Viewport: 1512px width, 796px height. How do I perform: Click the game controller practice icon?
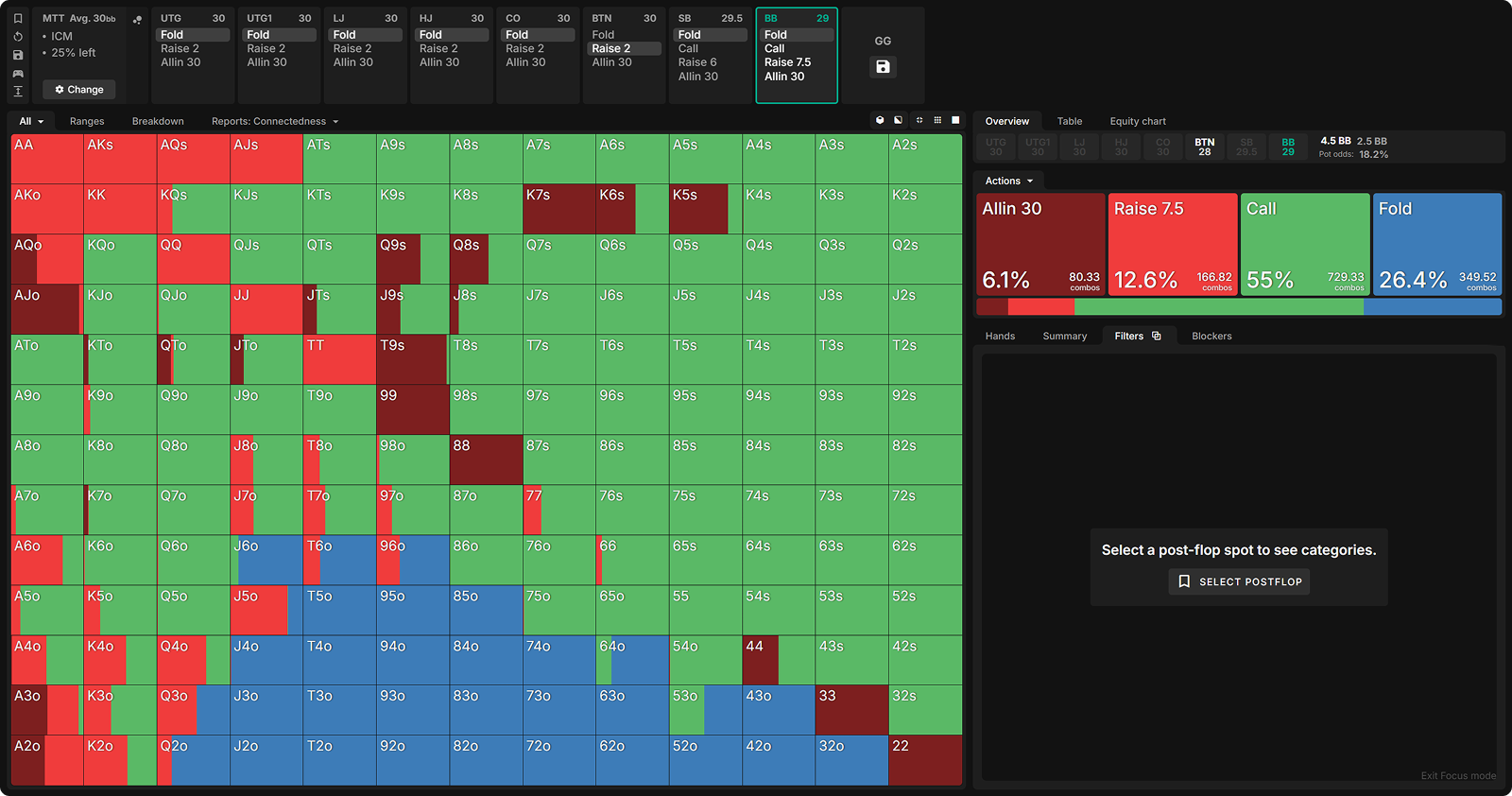[x=18, y=74]
